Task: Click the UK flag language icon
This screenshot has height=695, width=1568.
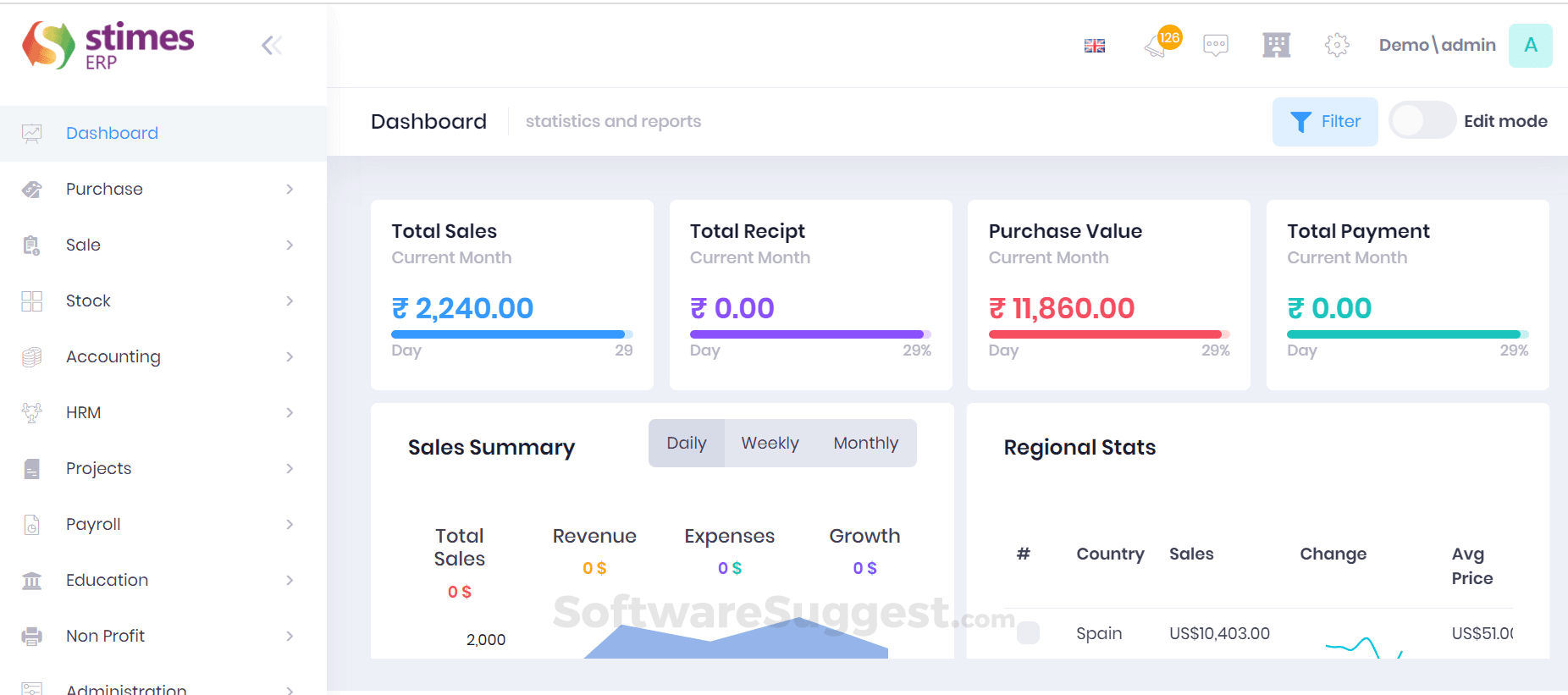Action: pos(1094,46)
